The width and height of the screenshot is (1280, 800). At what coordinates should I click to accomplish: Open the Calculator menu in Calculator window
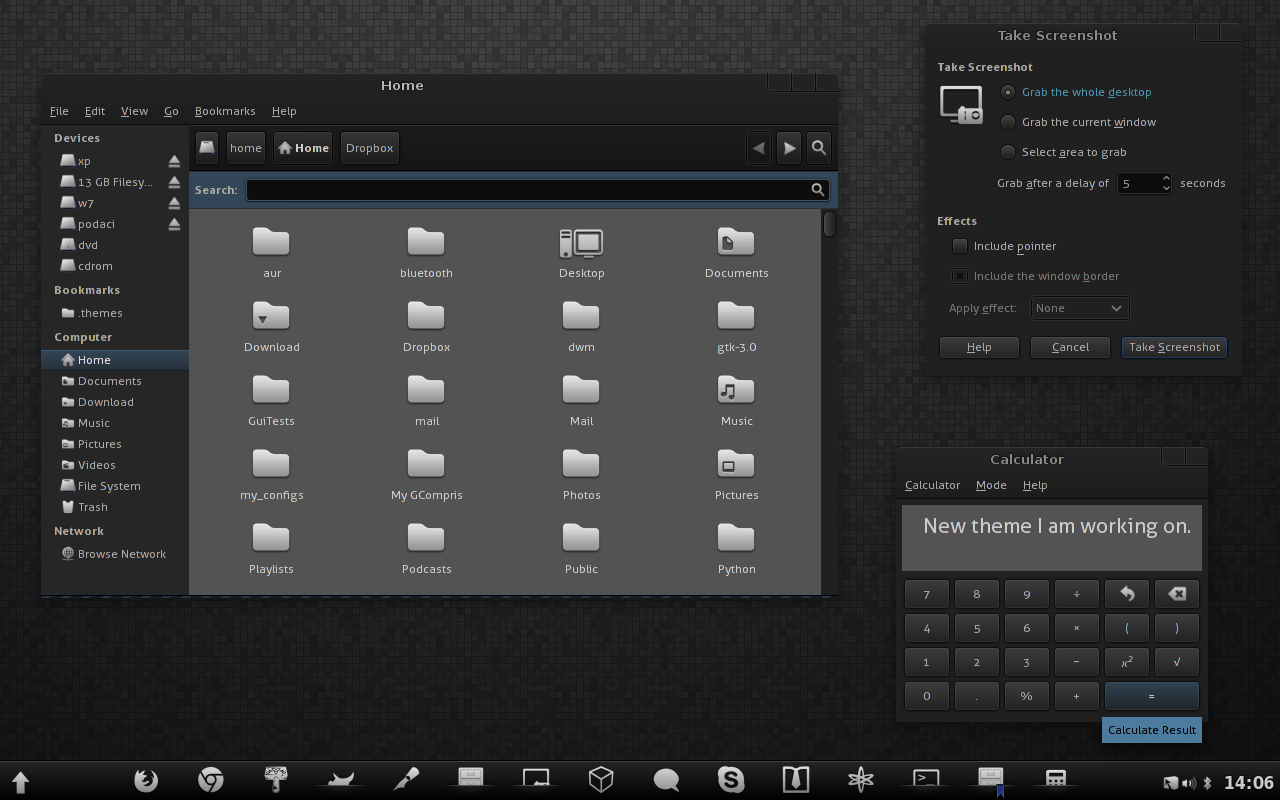click(x=932, y=485)
